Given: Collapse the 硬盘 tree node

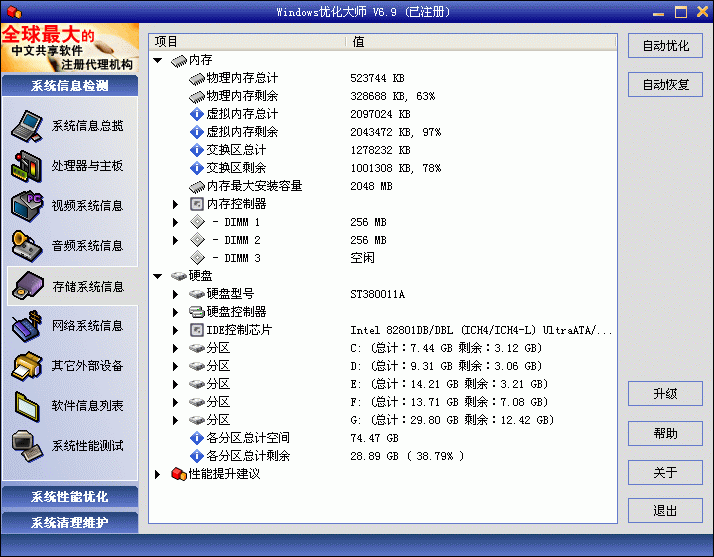Looking at the screenshot, I should (158, 276).
